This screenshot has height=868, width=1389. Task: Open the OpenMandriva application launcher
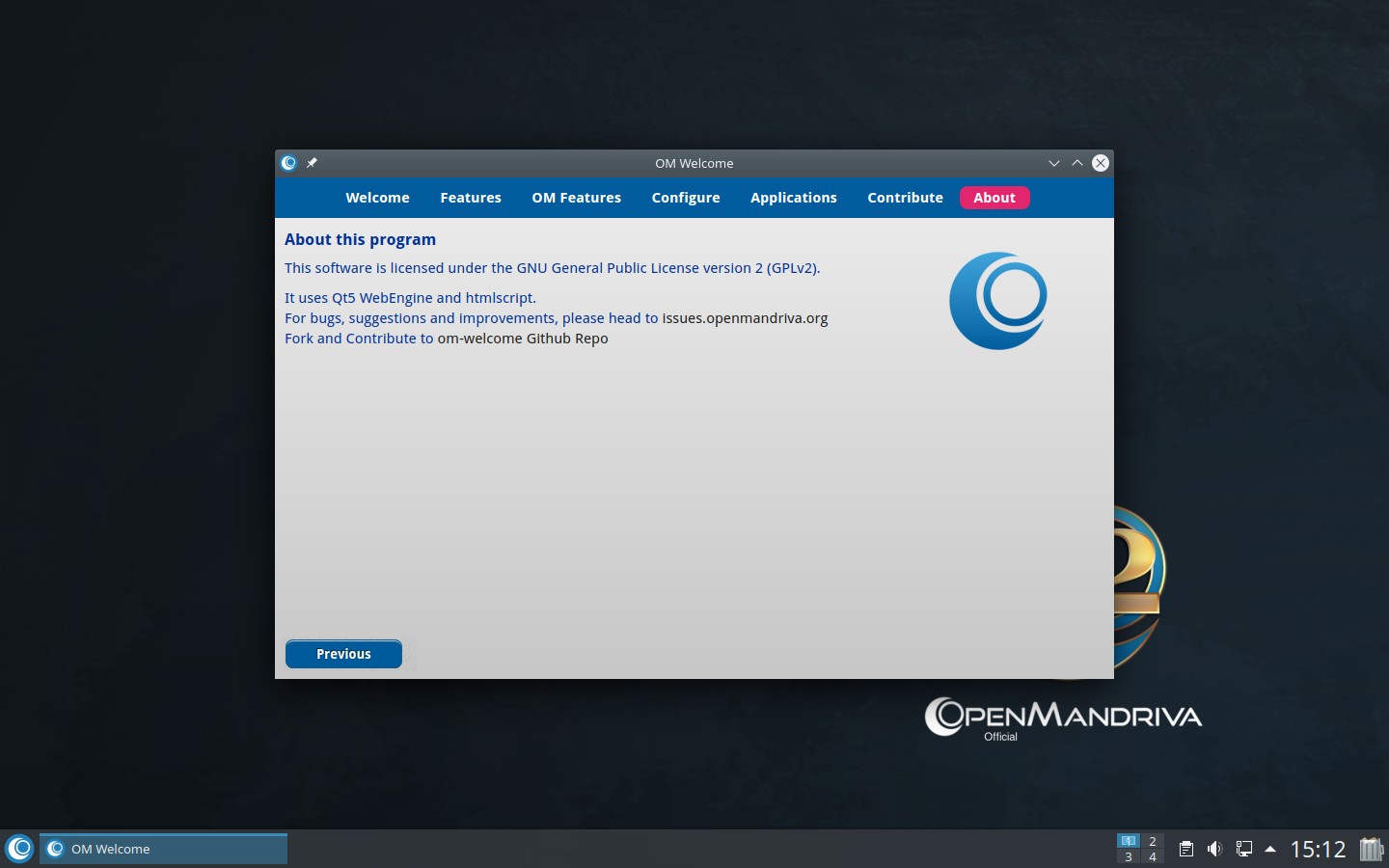point(19,849)
